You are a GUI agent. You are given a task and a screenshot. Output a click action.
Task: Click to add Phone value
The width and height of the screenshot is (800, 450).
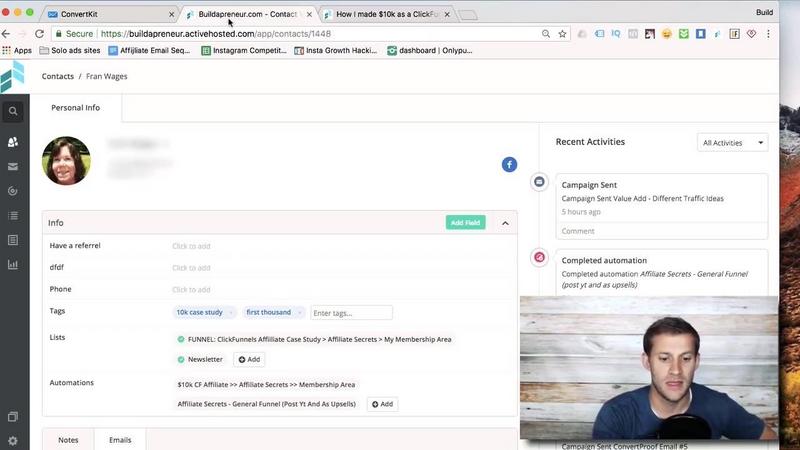tap(191, 290)
